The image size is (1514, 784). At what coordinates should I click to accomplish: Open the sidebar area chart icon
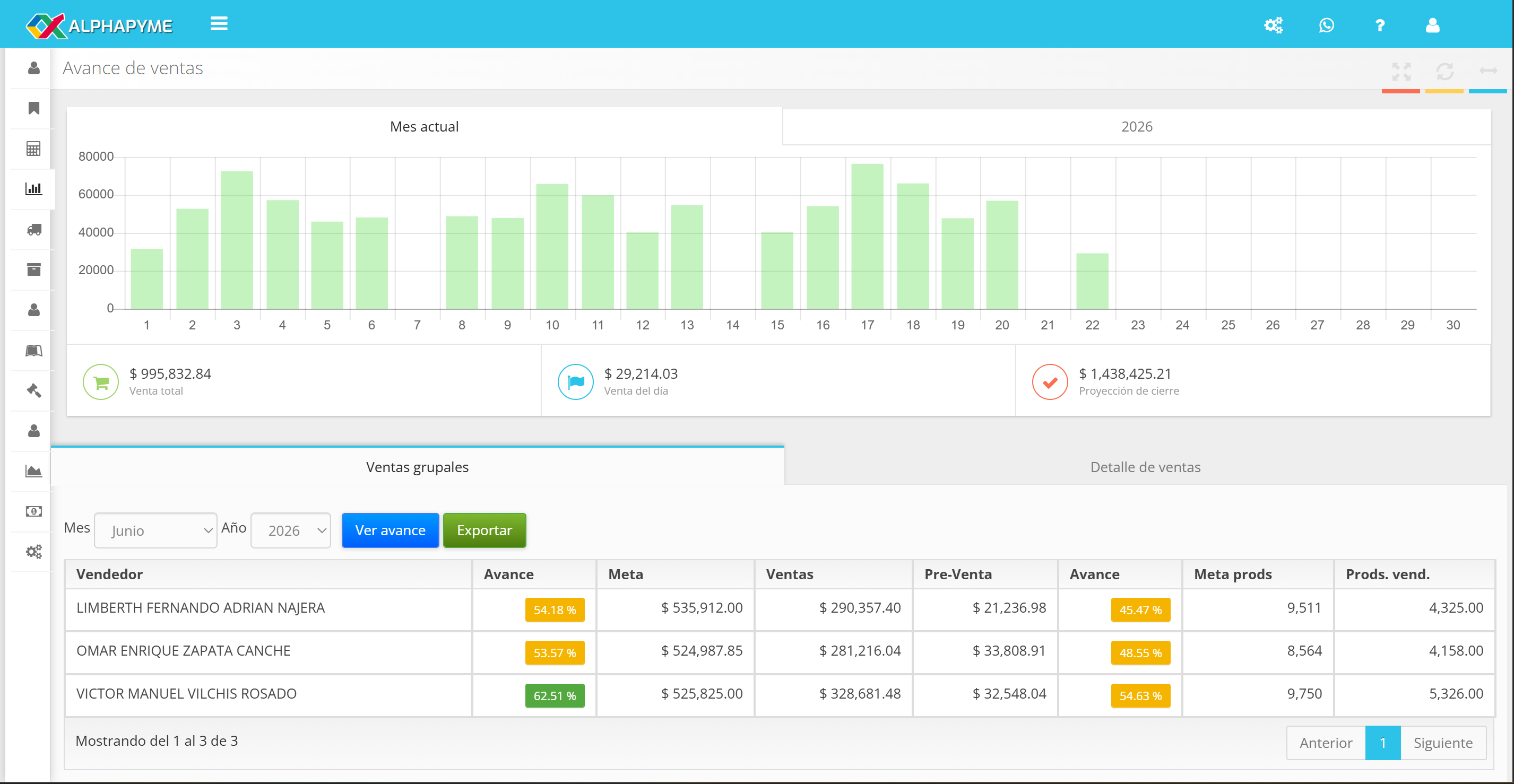tap(34, 471)
